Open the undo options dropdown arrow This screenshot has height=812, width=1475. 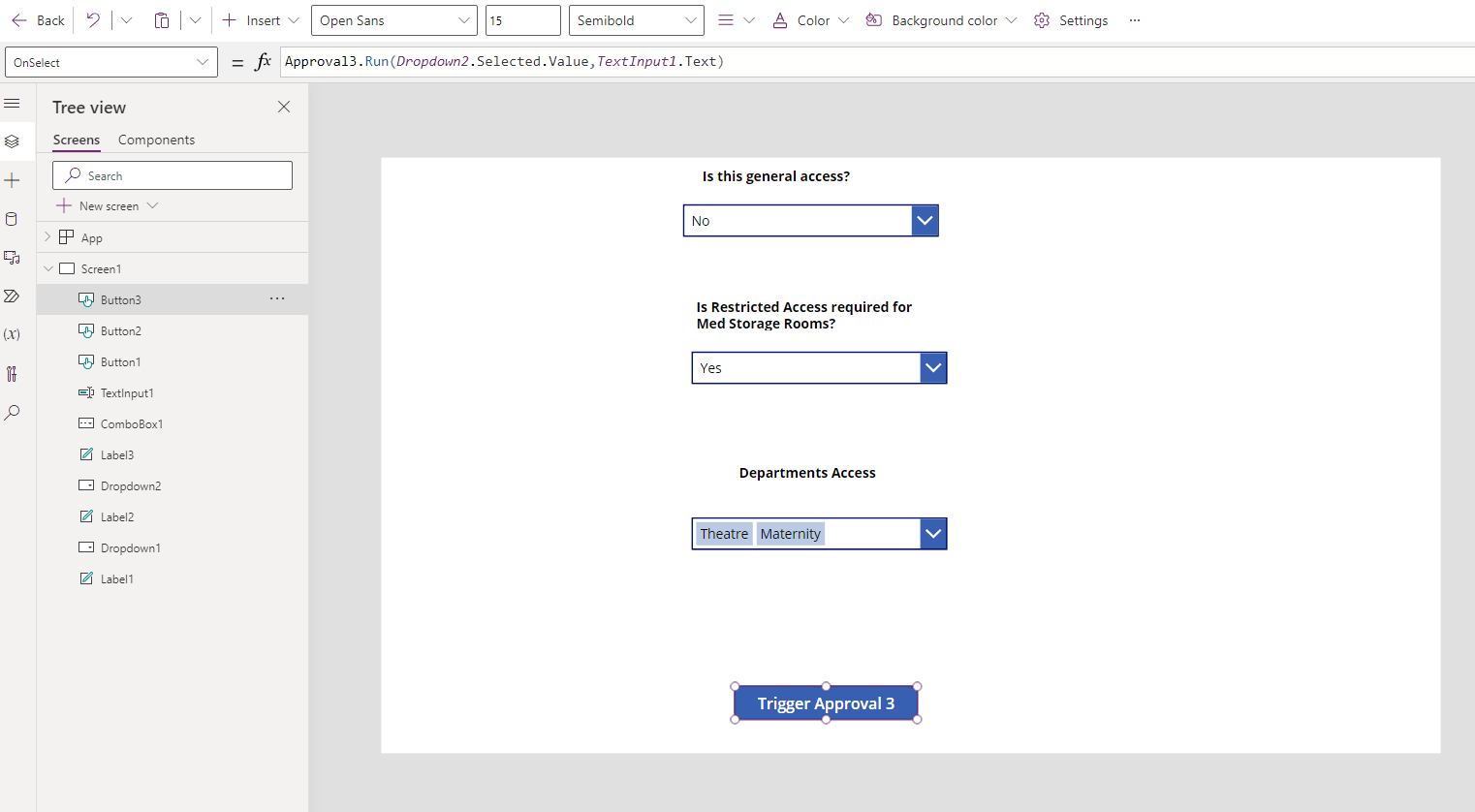(126, 20)
